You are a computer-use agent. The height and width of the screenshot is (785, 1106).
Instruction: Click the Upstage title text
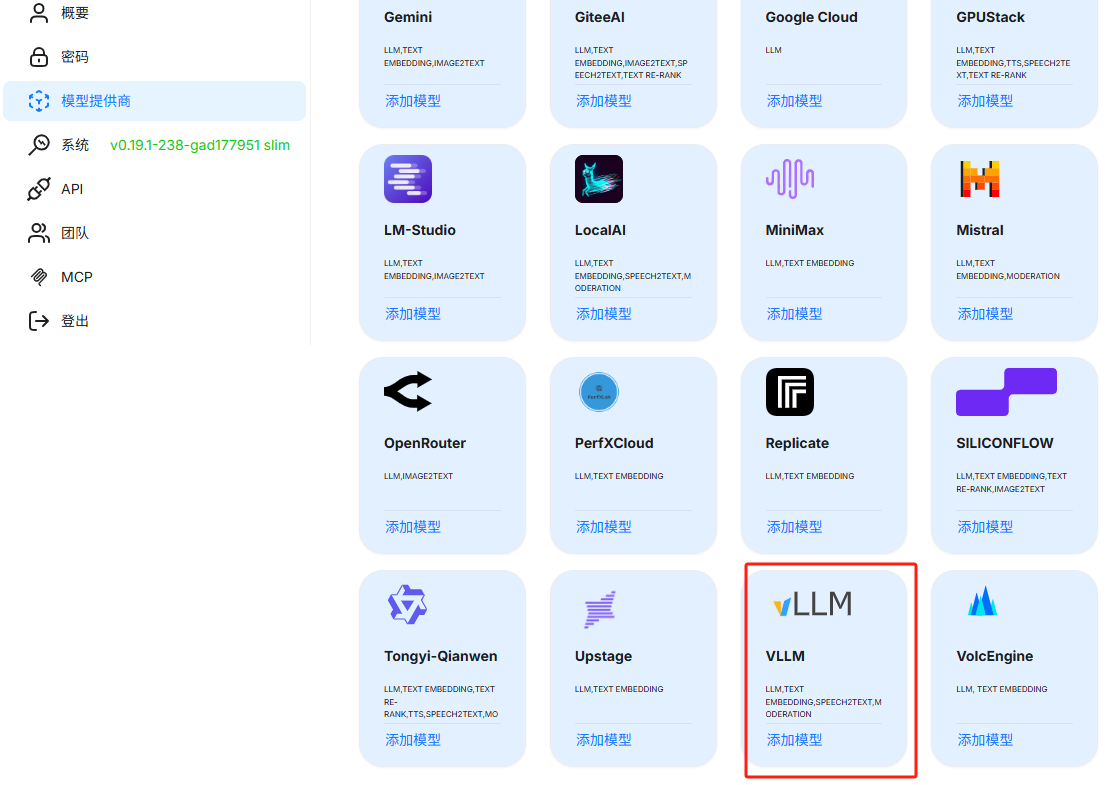coord(603,656)
